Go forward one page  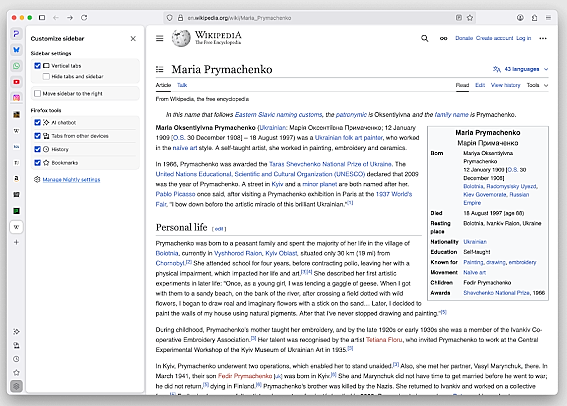pyautogui.click(x=70, y=17)
